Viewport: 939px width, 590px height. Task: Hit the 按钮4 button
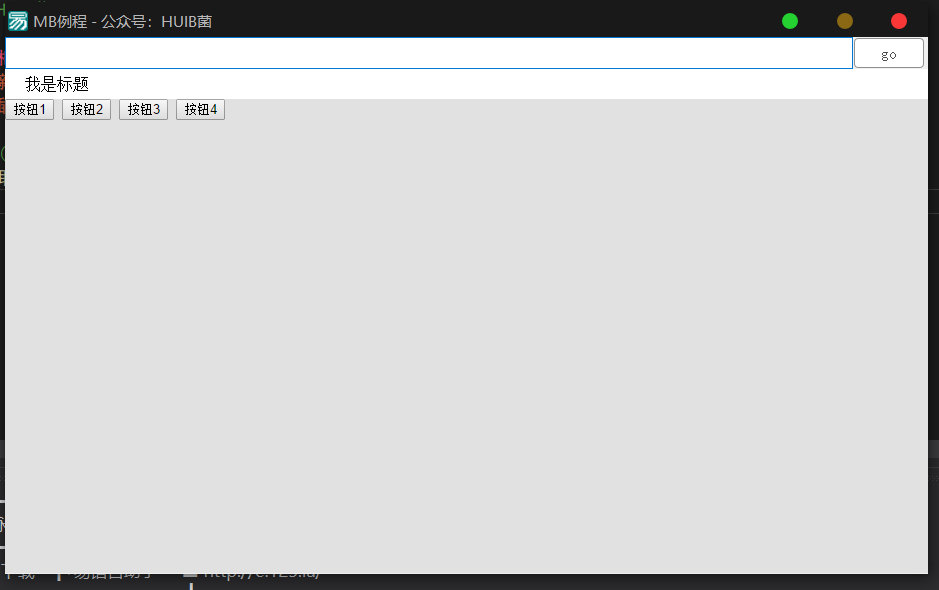point(201,110)
